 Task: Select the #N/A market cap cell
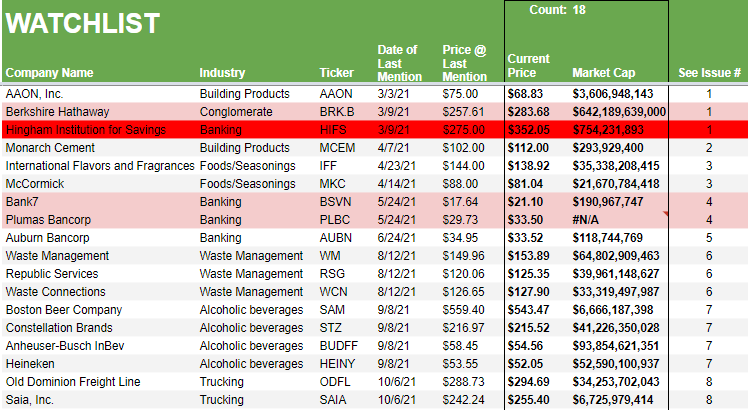(586, 220)
